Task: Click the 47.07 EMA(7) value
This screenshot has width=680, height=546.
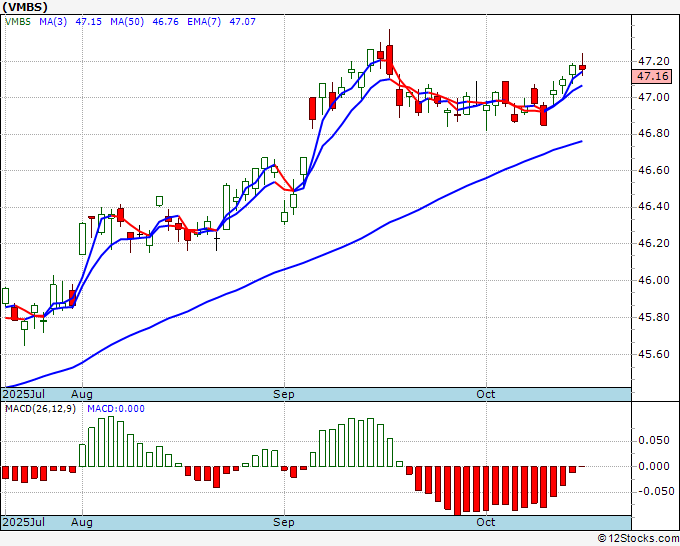Action: [x=242, y=22]
